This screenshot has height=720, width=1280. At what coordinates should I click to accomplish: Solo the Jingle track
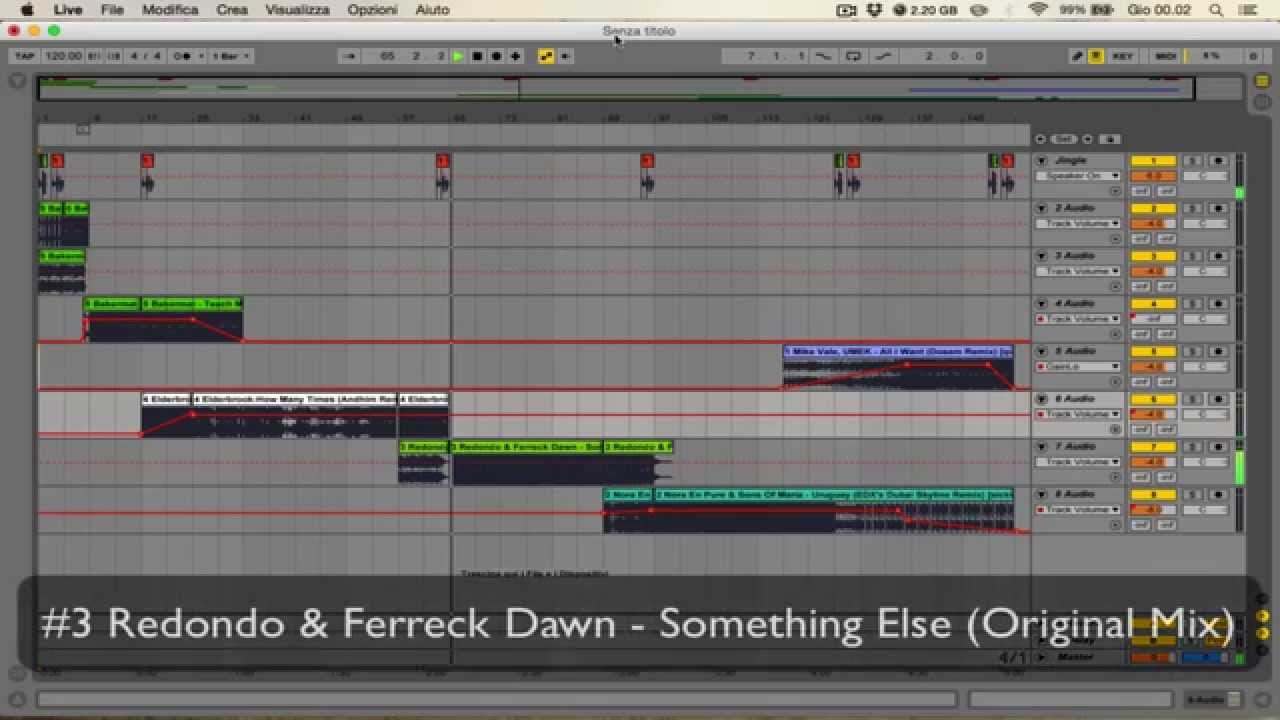(1192, 160)
